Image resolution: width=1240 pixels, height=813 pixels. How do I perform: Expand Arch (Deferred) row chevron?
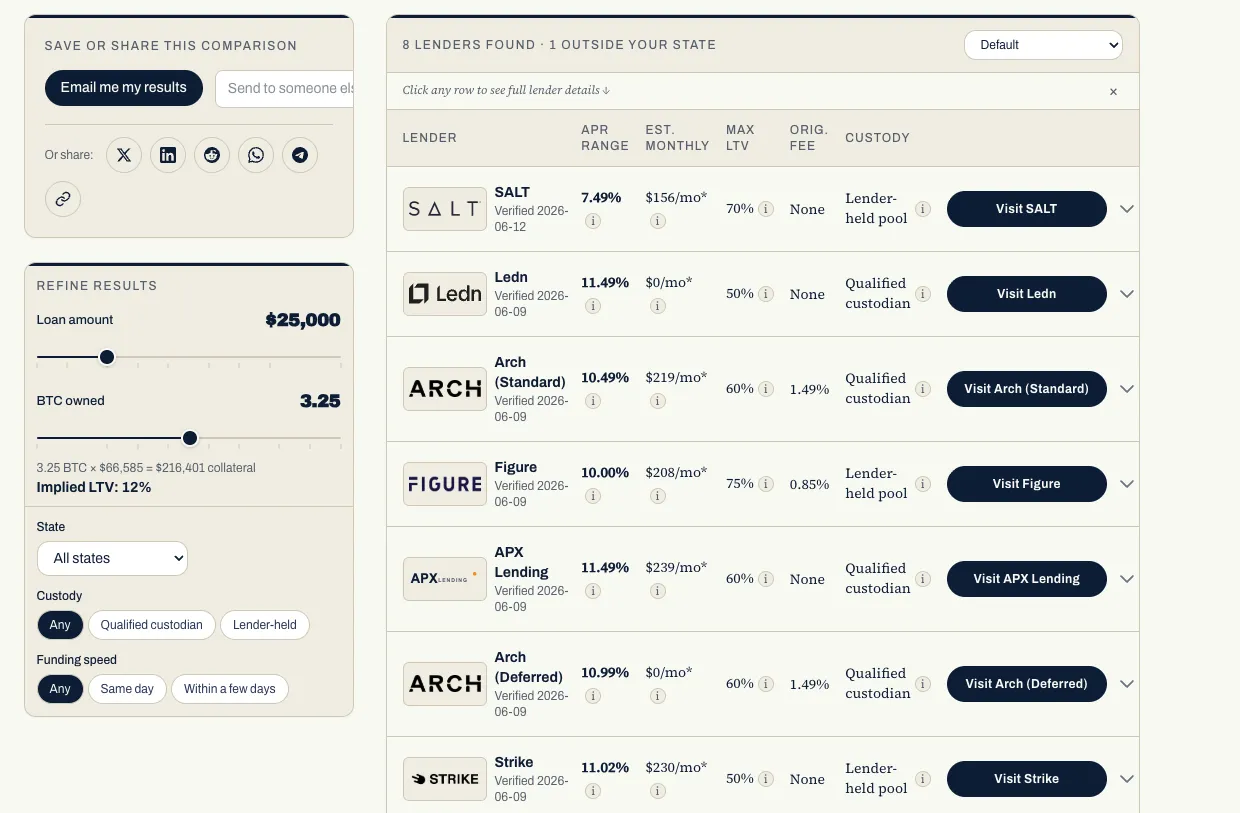(x=1127, y=684)
